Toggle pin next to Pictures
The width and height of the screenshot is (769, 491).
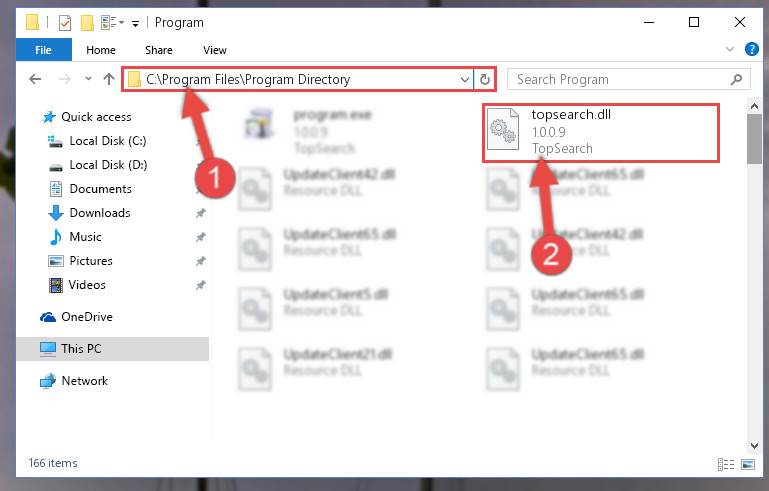tap(201, 261)
